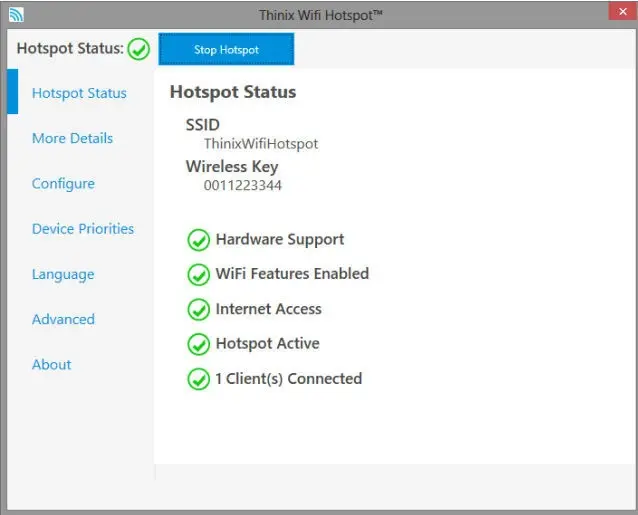
Task: Open Device Priorities in the sidebar
Action: pyautogui.click(x=82, y=229)
